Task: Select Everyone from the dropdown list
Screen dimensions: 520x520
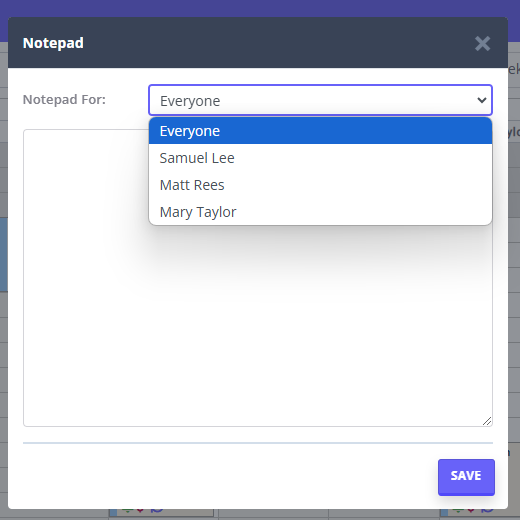Action: (x=320, y=131)
